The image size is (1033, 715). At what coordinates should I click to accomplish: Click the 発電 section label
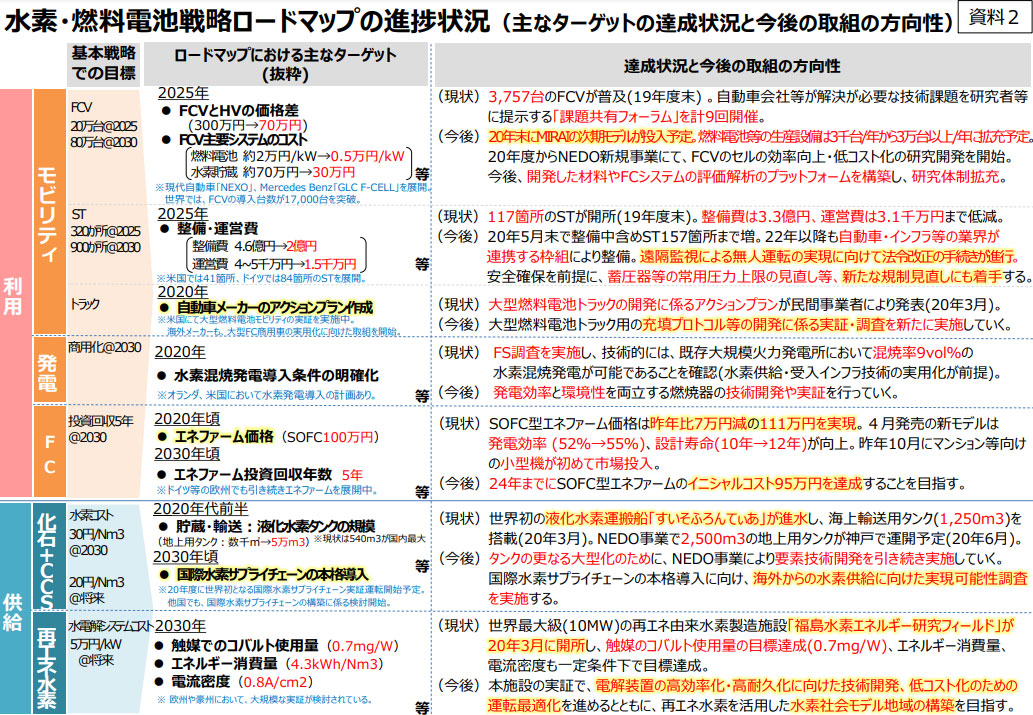pyautogui.click(x=47, y=372)
